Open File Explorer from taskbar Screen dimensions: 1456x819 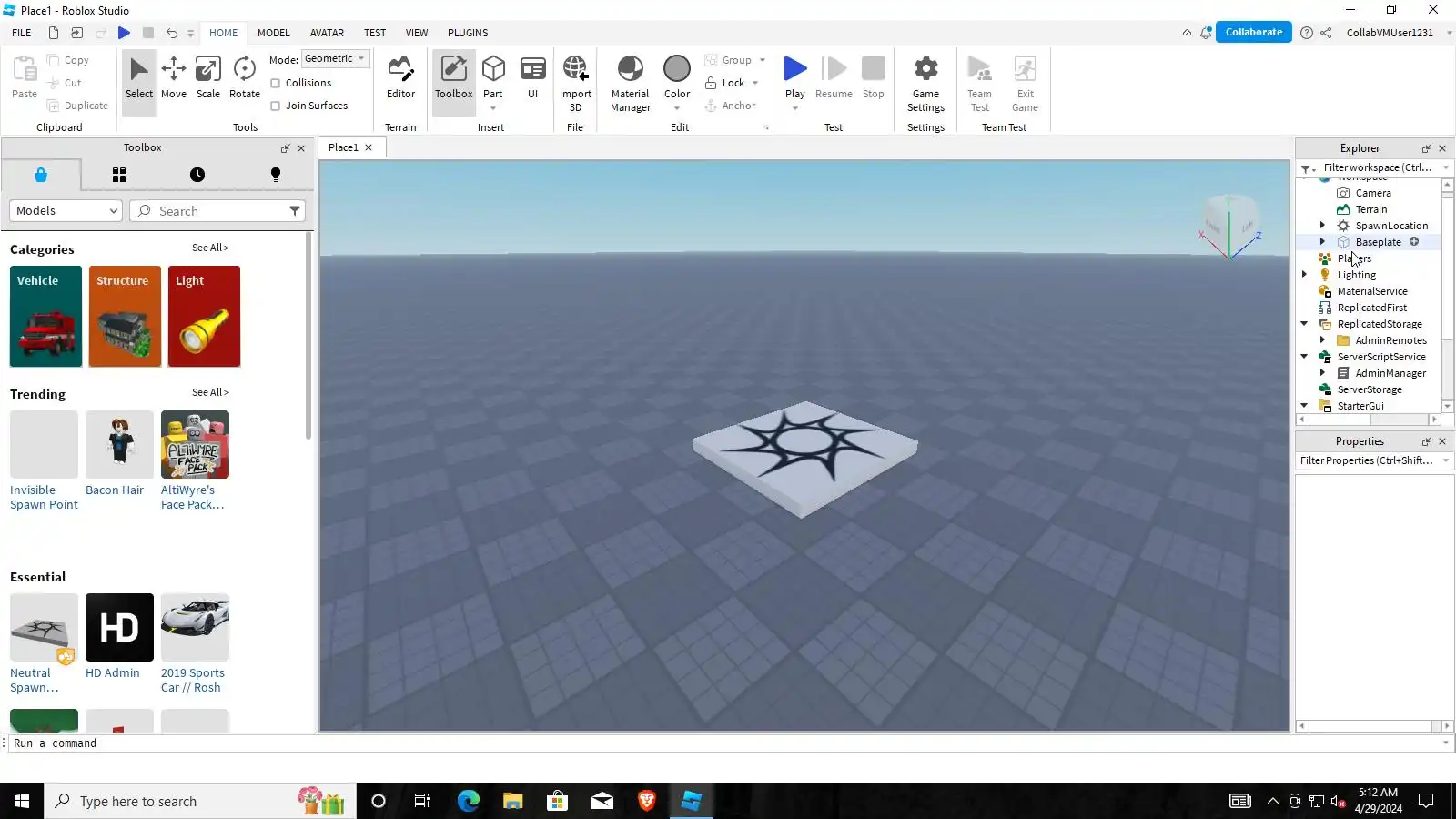[x=512, y=801]
